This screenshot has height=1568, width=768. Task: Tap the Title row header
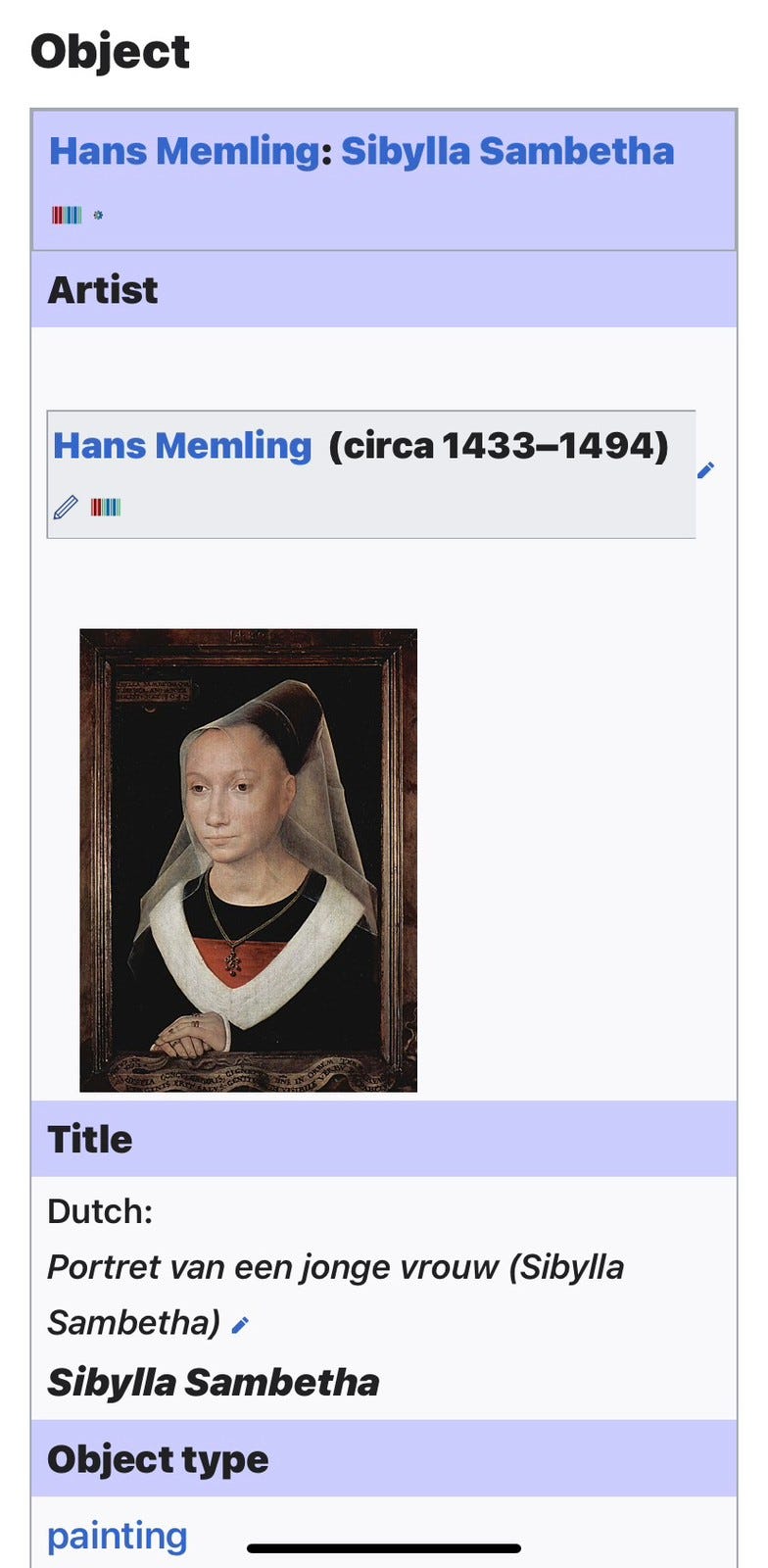(384, 1139)
